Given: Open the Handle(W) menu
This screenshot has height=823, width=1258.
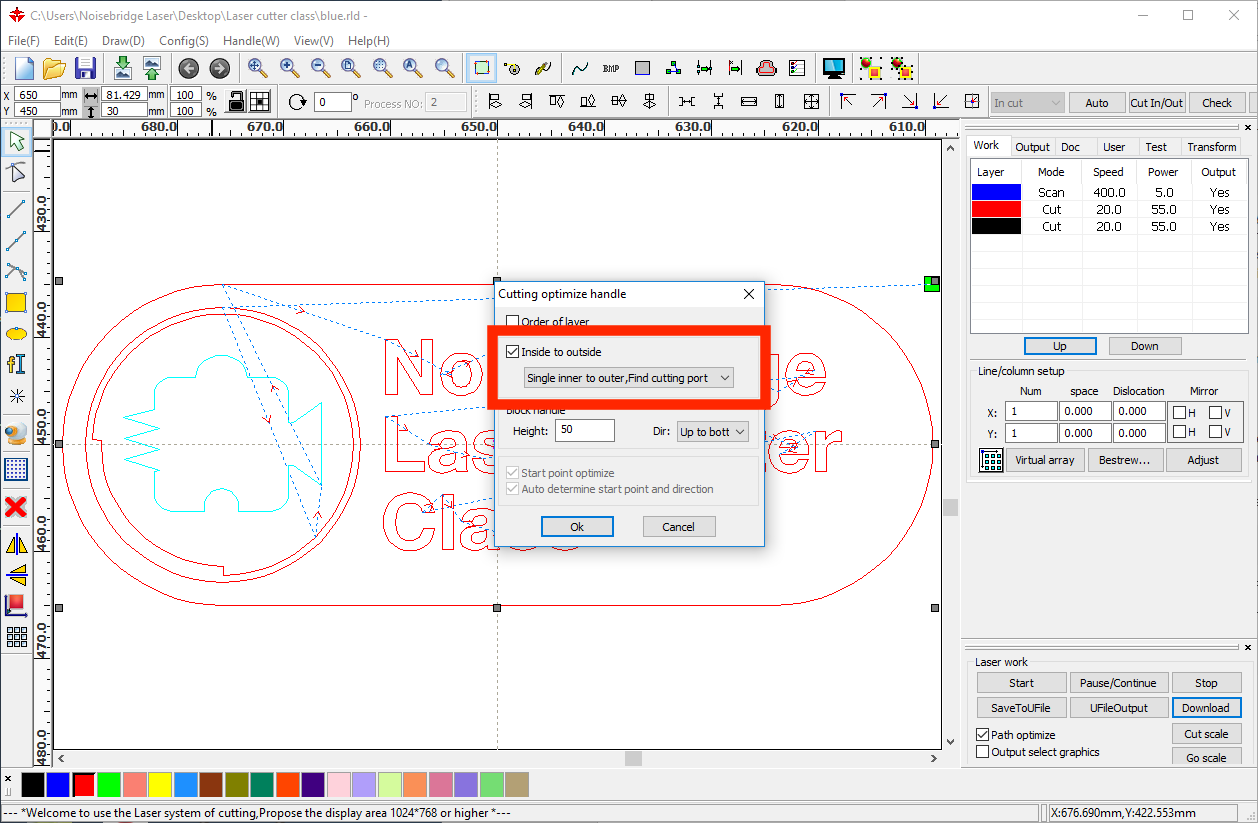Looking at the screenshot, I should (251, 41).
